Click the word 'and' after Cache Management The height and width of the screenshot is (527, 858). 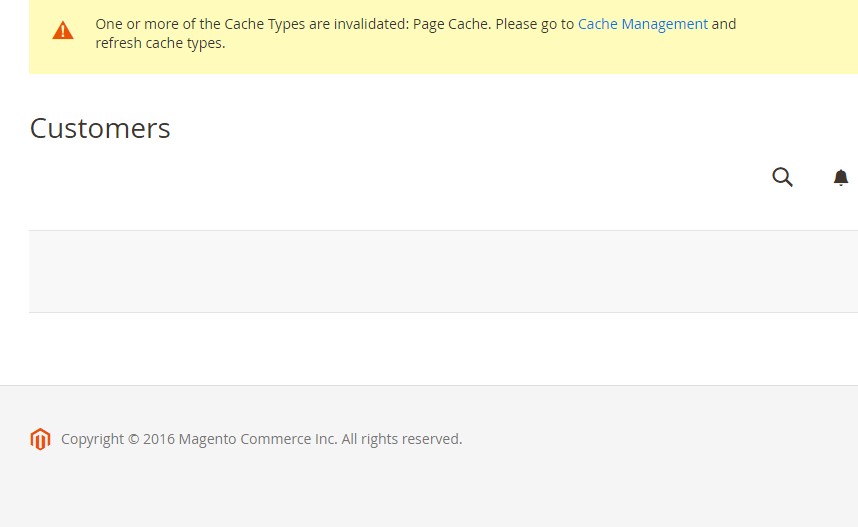[723, 24]
